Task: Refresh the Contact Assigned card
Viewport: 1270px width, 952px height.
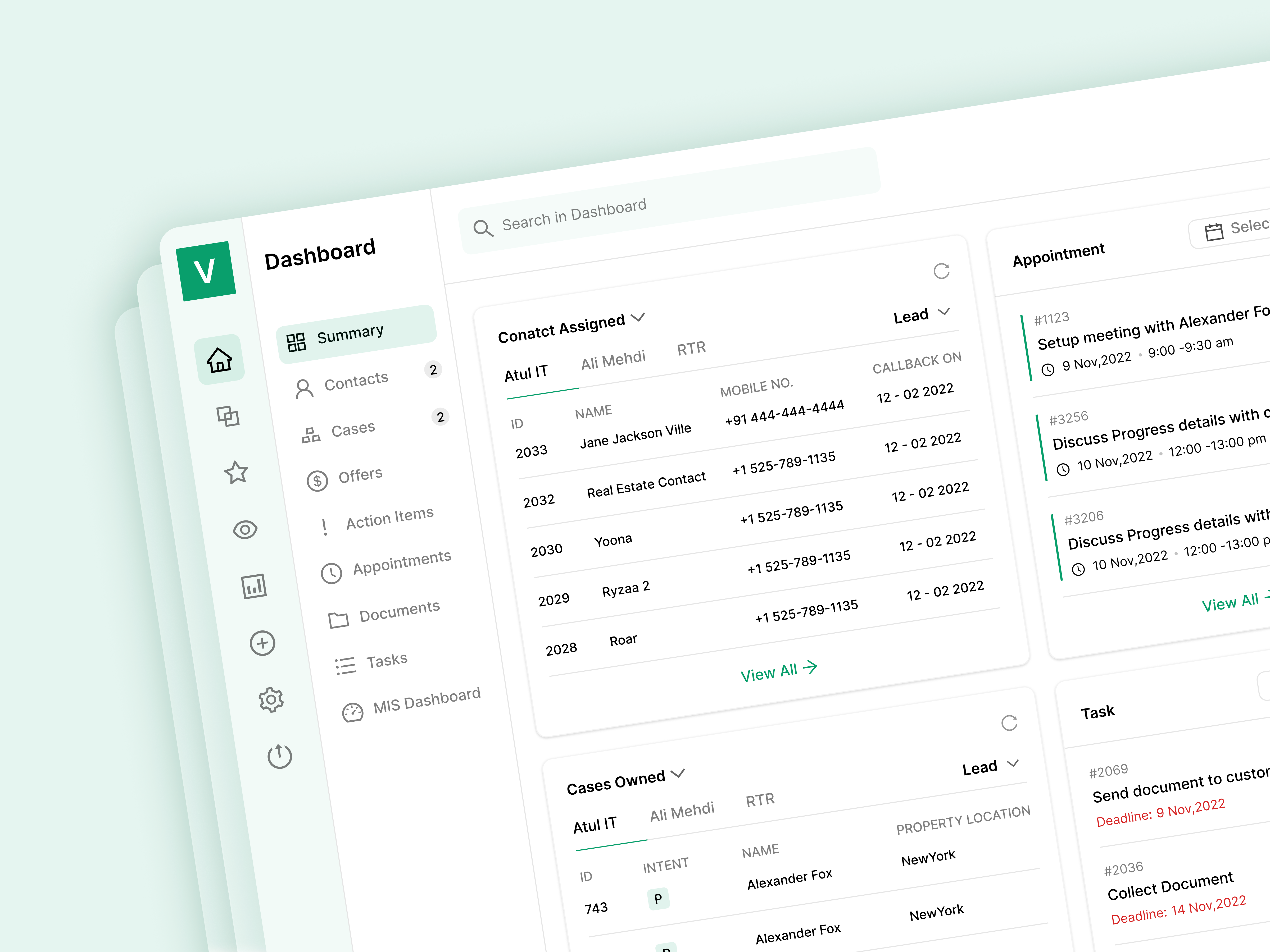Action: coord(942,271)
